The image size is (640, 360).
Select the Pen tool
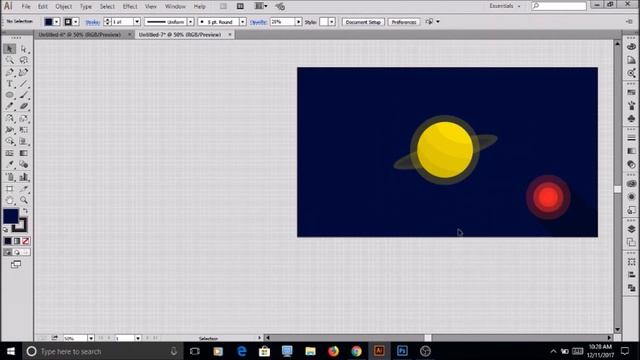tap(10, 72)
